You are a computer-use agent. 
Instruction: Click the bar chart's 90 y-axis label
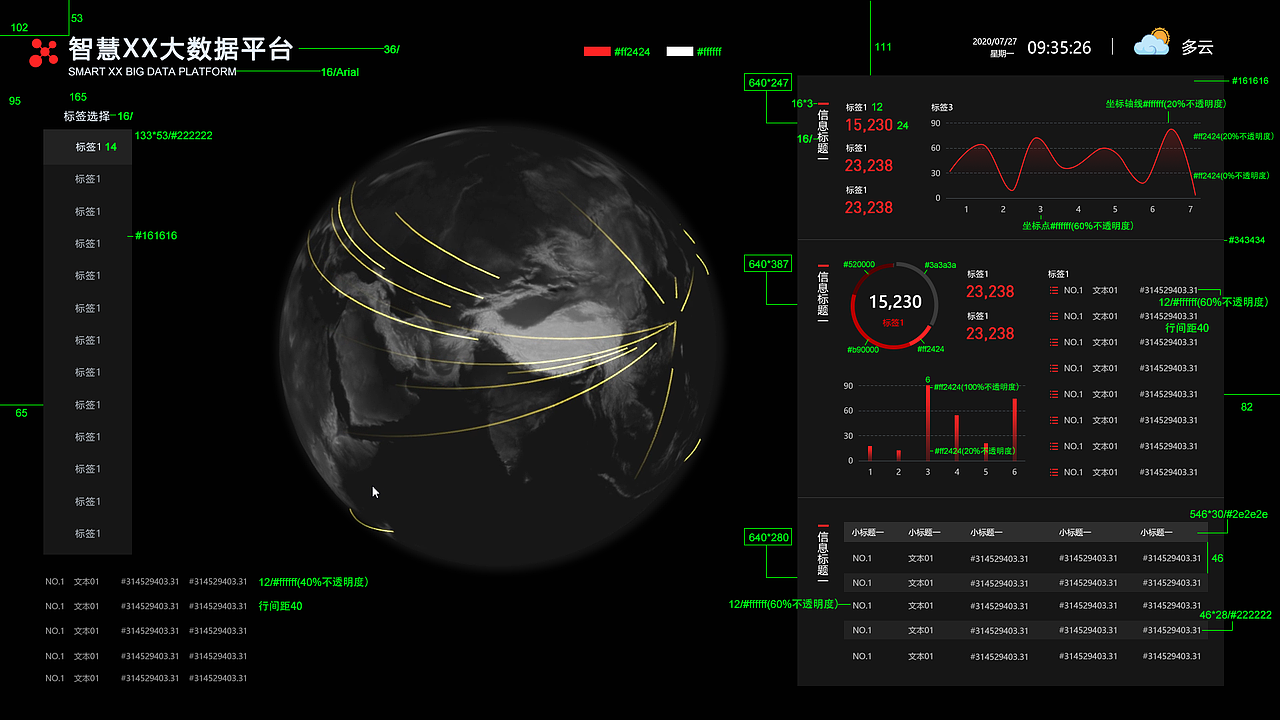[849, 386]
